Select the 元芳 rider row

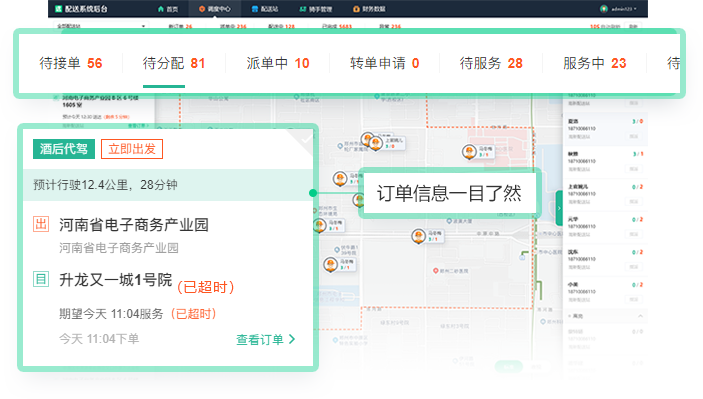coord(605,227)
